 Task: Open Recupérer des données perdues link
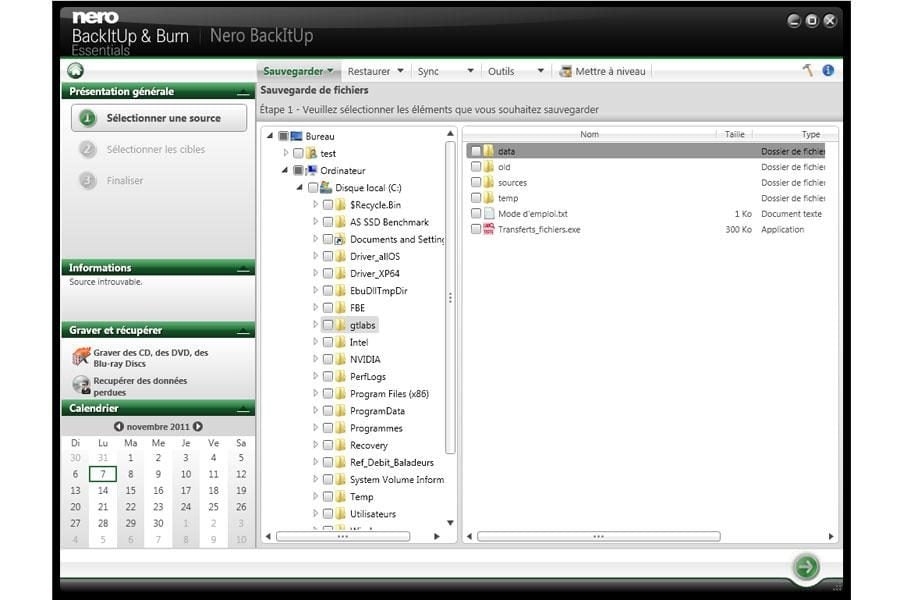point(140,386)
